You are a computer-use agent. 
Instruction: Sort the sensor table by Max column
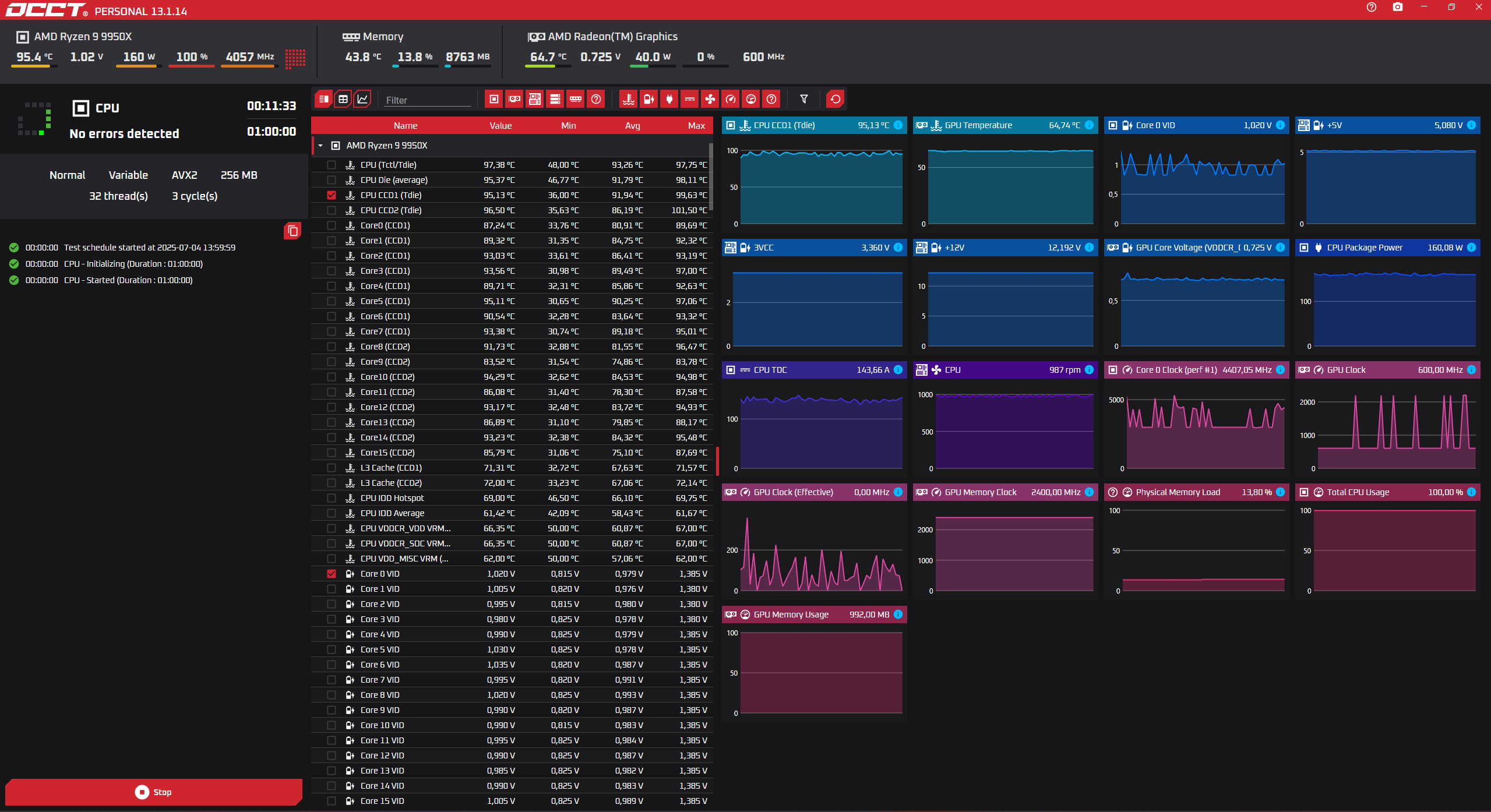pyautogui.click(x=696, y=126)
